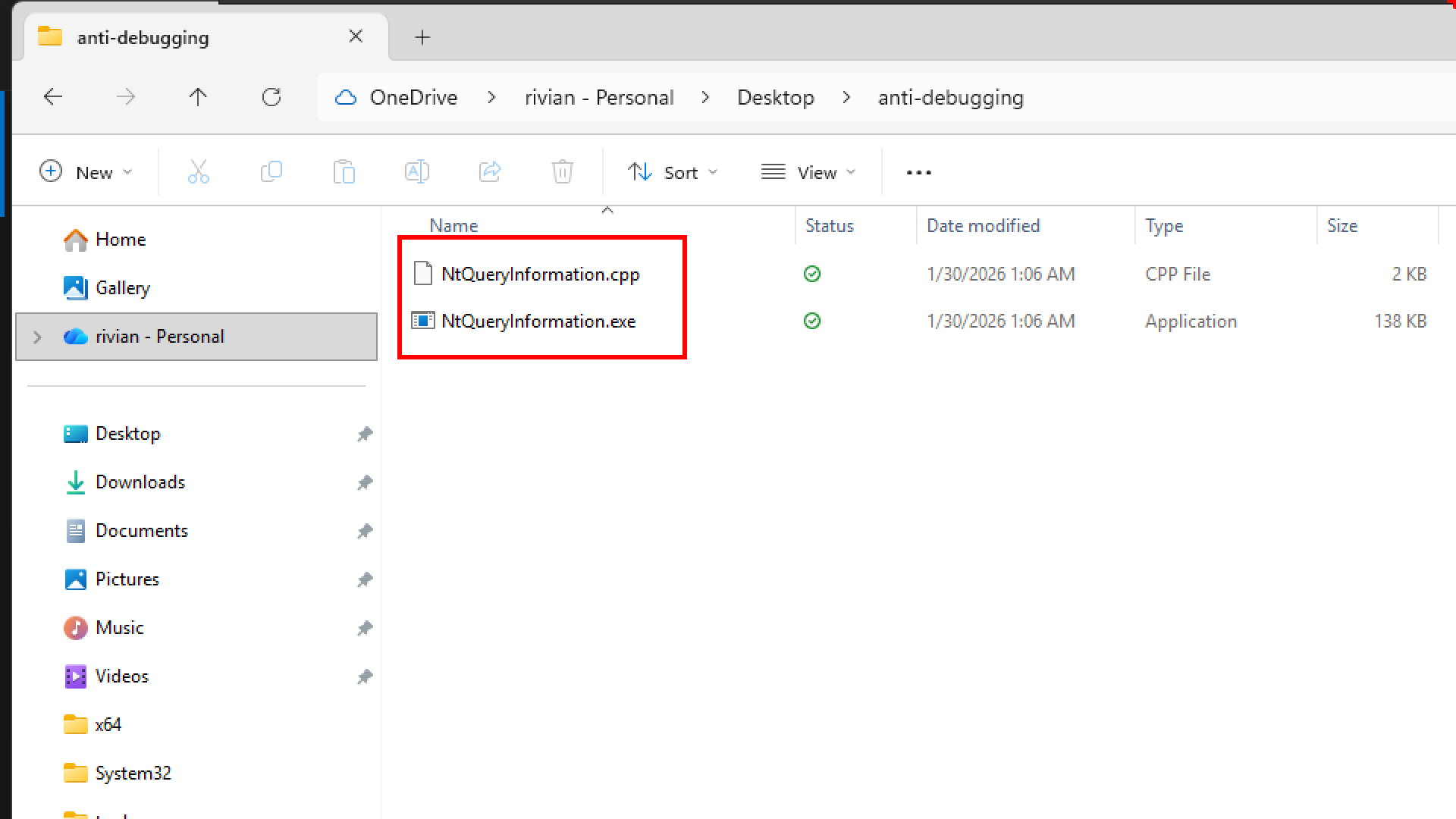1456x819 pixels.
Task: Click the Paste clipboard icon
Action: [344, 172]
